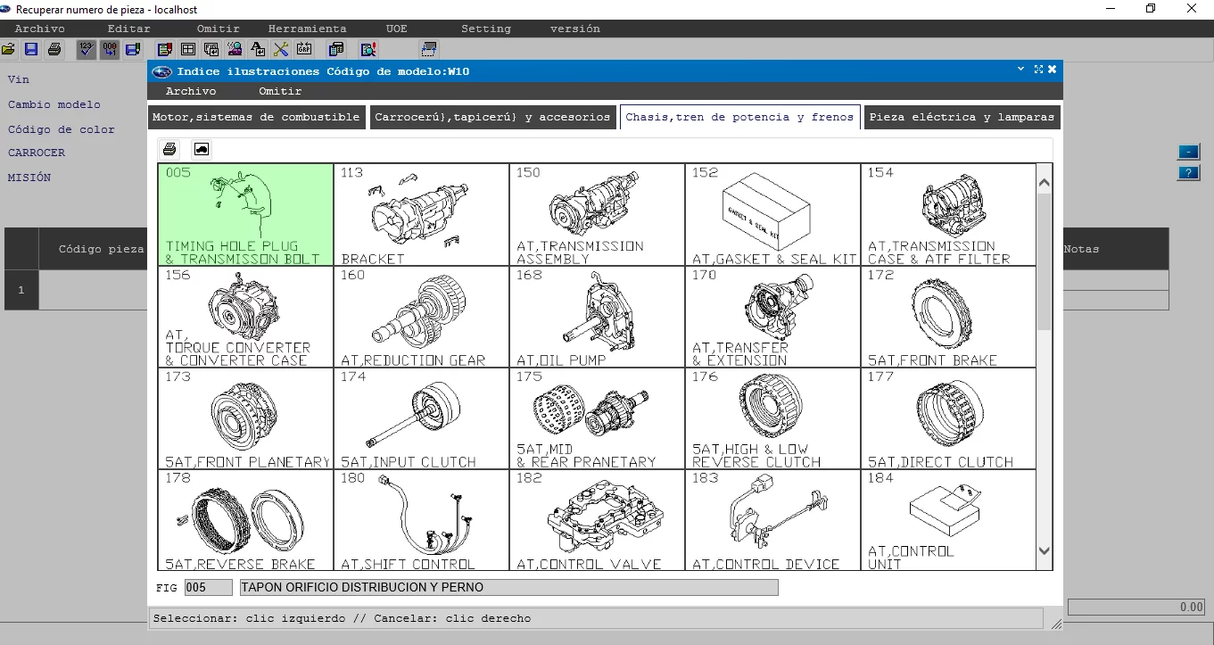
Task: Click the printer icon in the main toolbar
Action: click(54, 49)
